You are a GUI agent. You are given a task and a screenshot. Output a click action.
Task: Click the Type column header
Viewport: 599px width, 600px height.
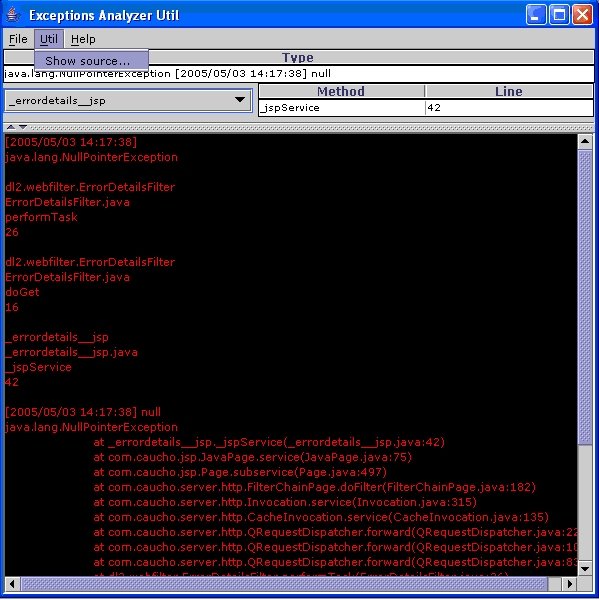click(x=298, y=57)
